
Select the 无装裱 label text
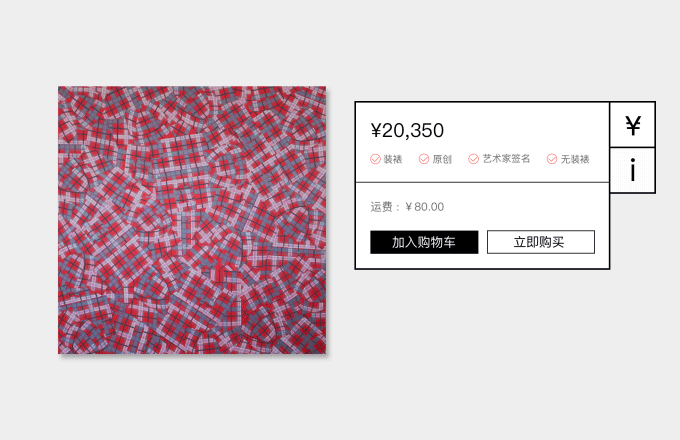pyautogui.click(x=575, y=159)
